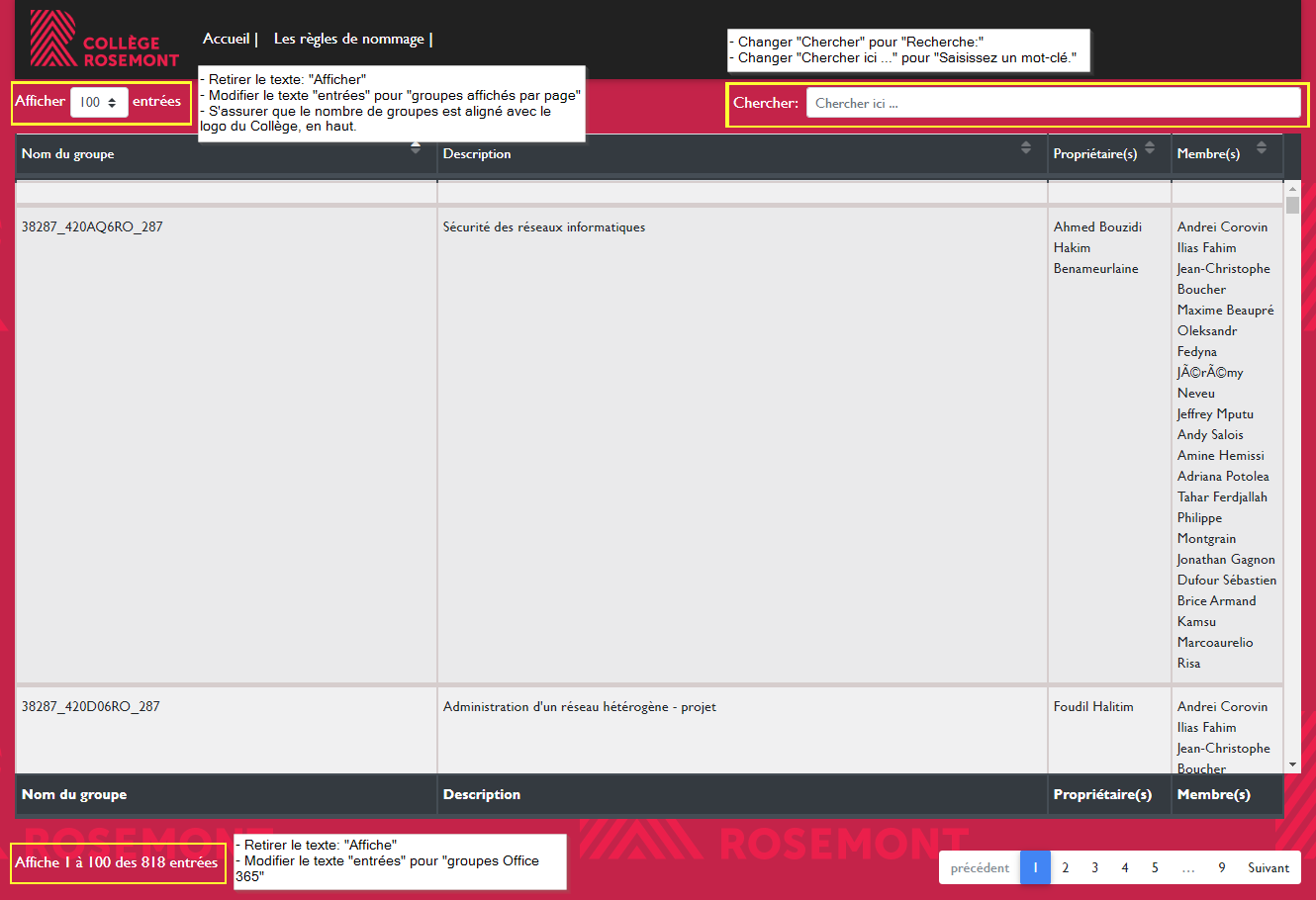
Task: Sort by Propriétaire(s) column arrow icon
Action: coord(1150,147)
